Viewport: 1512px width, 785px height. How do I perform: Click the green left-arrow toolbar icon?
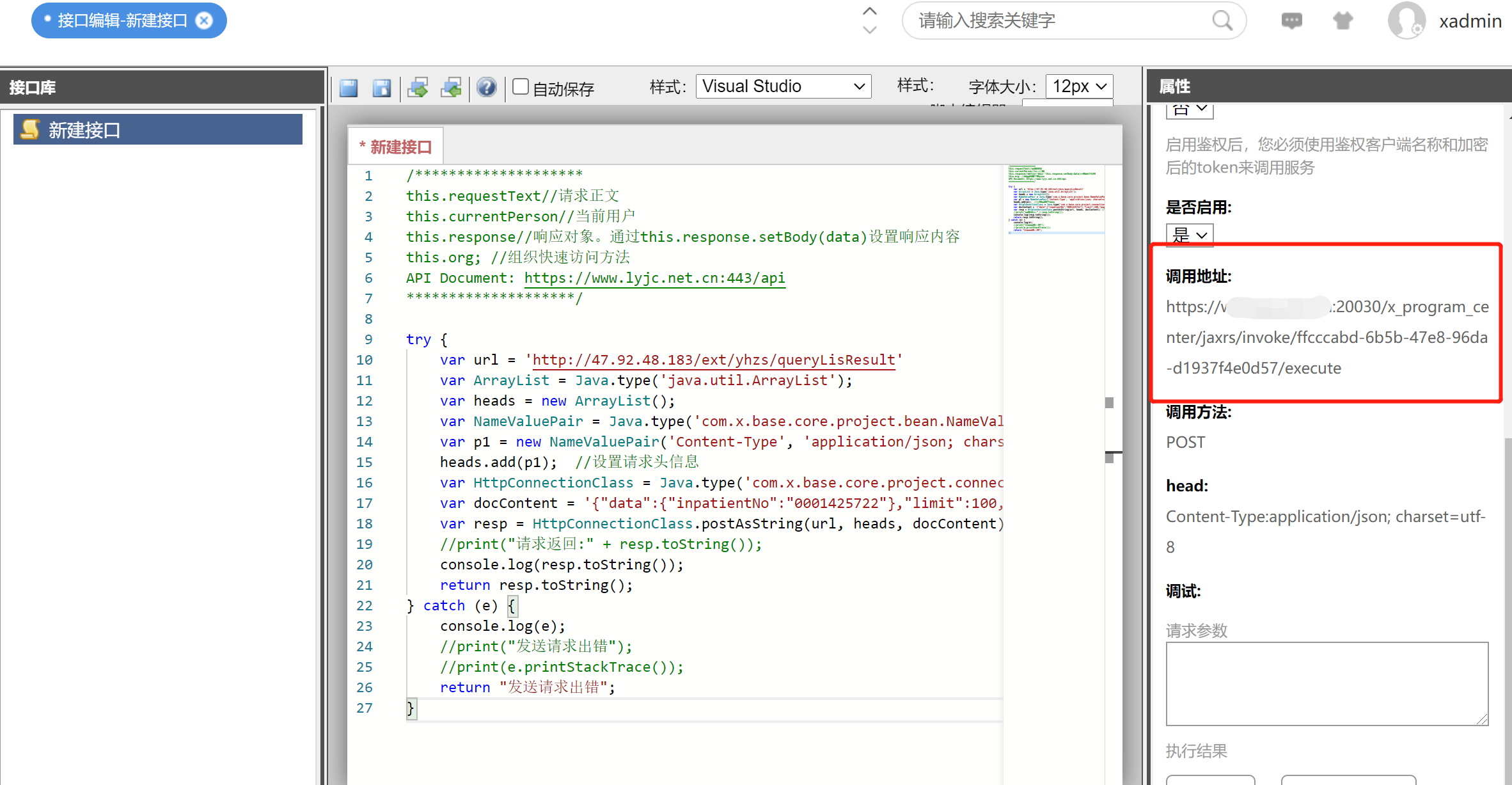[x=452, y=88]
